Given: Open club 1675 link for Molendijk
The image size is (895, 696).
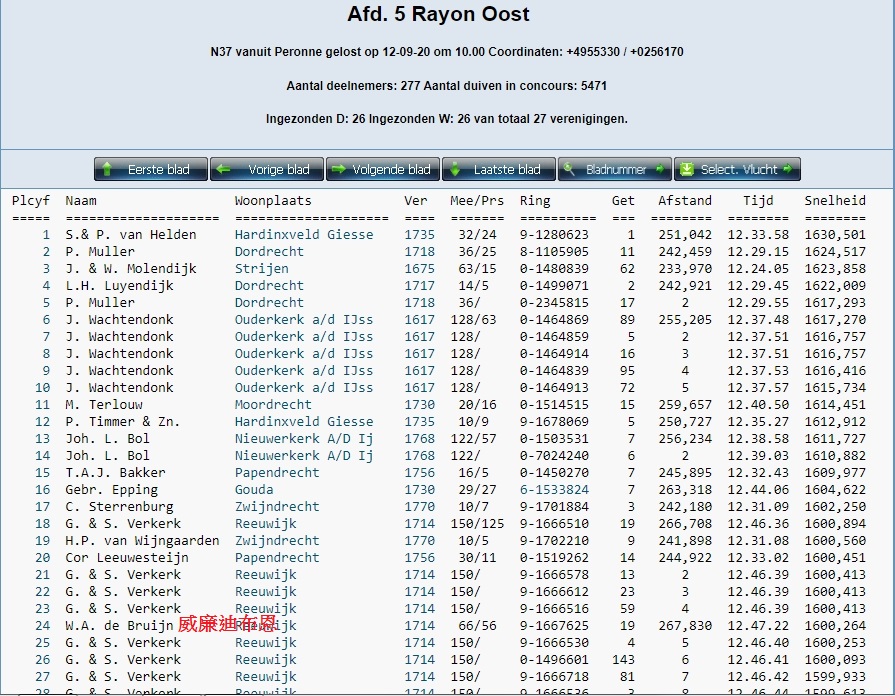Looking at the screenshot, I should pos(420,268).
